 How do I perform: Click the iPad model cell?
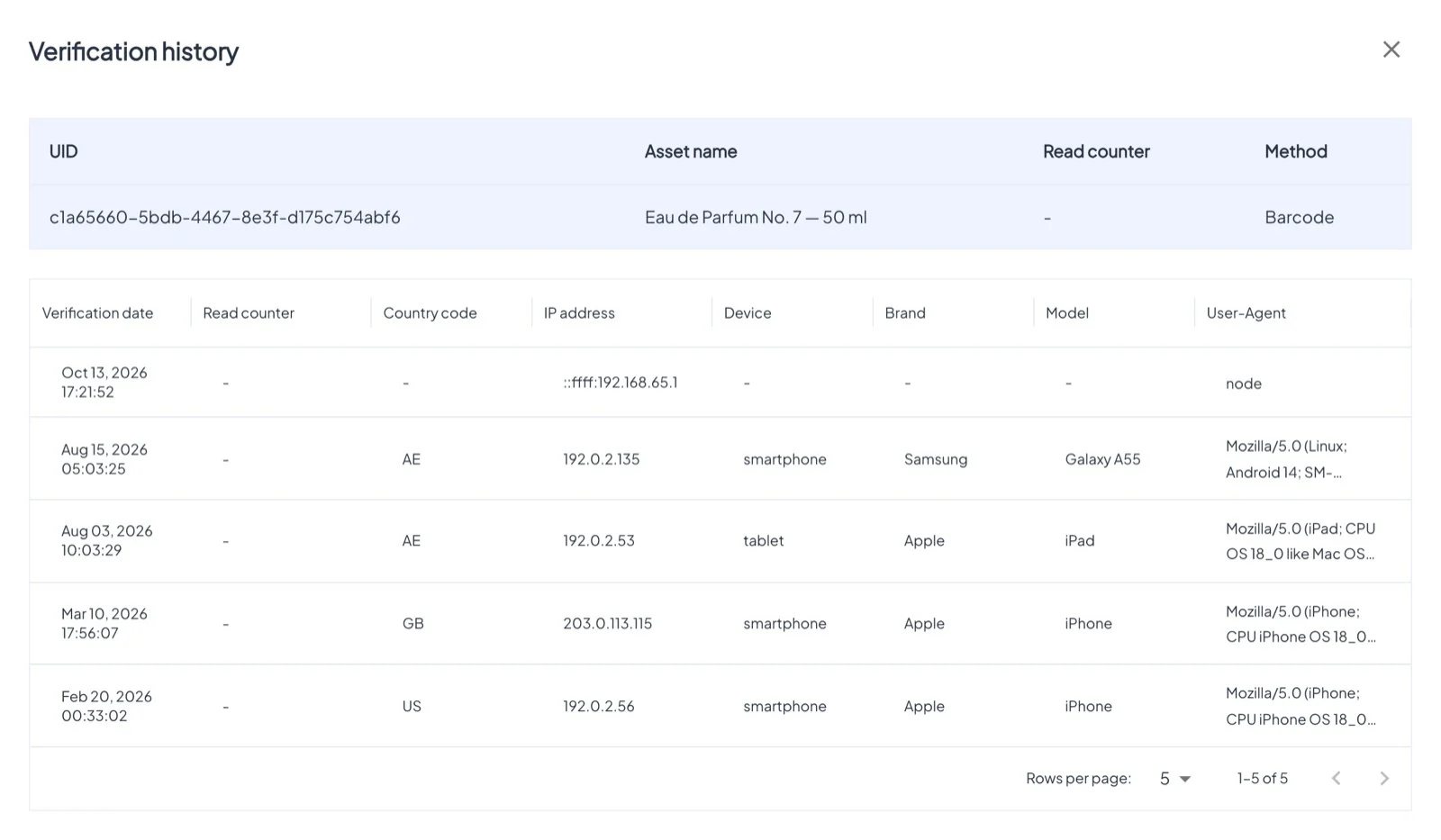click(1079, 540)
